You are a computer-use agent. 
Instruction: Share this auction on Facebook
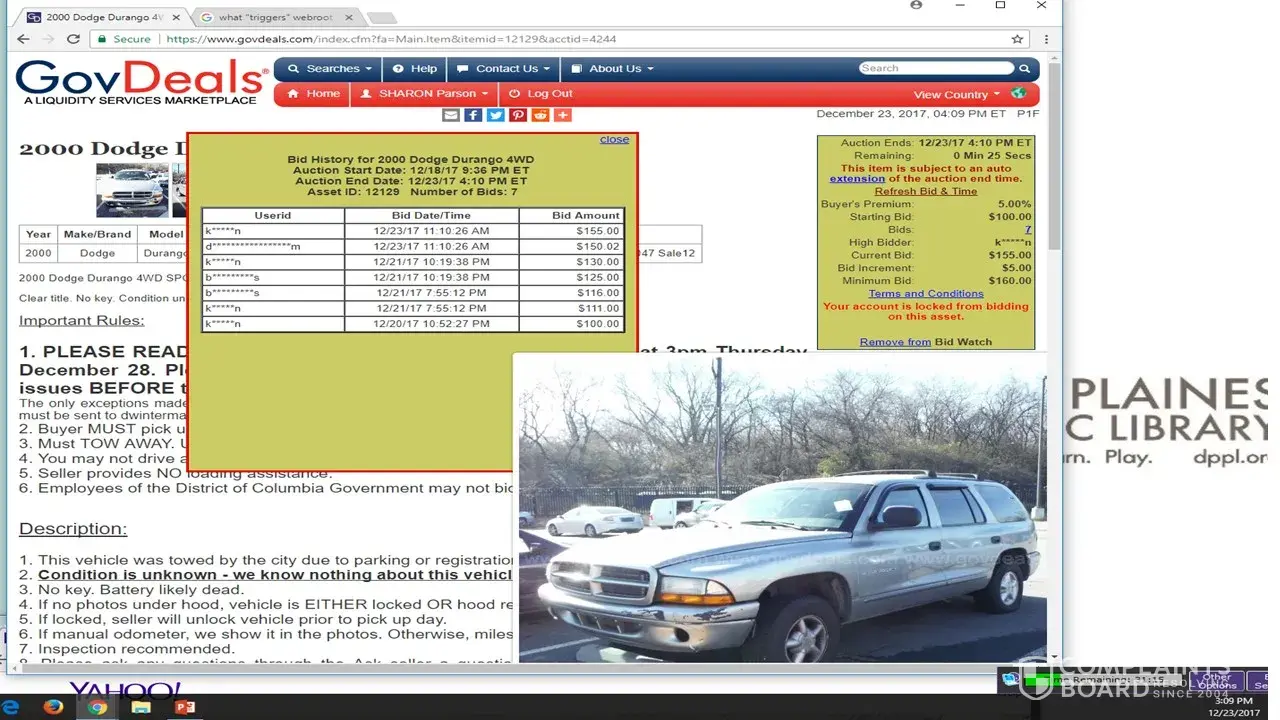click(x=473, y=115)
